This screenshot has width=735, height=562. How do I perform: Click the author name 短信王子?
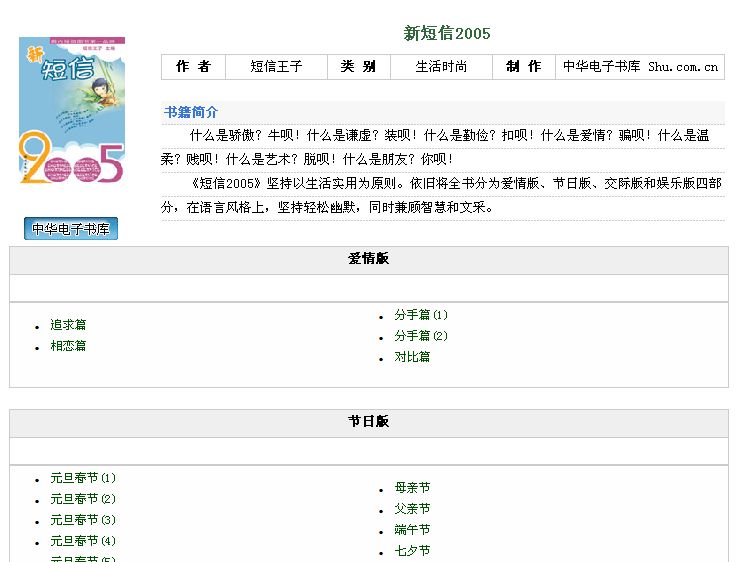(x=276, y=67)
